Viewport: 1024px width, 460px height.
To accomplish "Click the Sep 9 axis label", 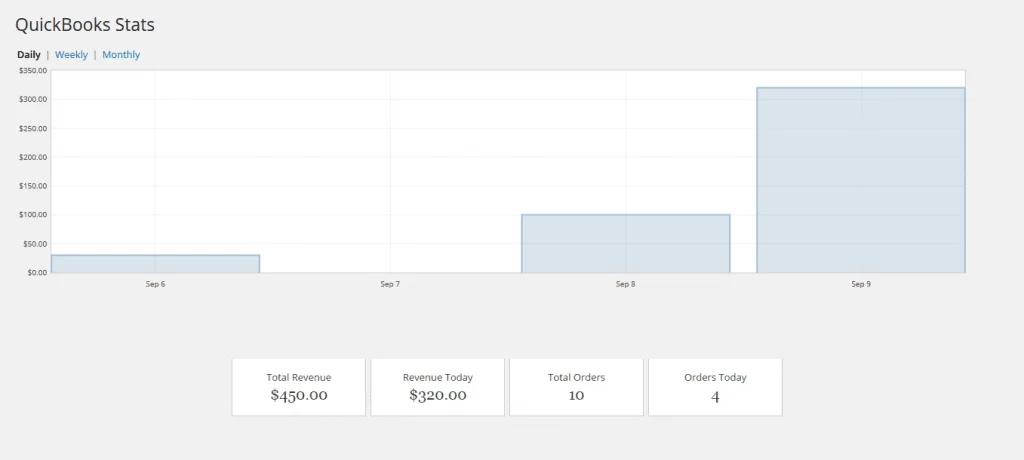I will [x=861, y=284].
